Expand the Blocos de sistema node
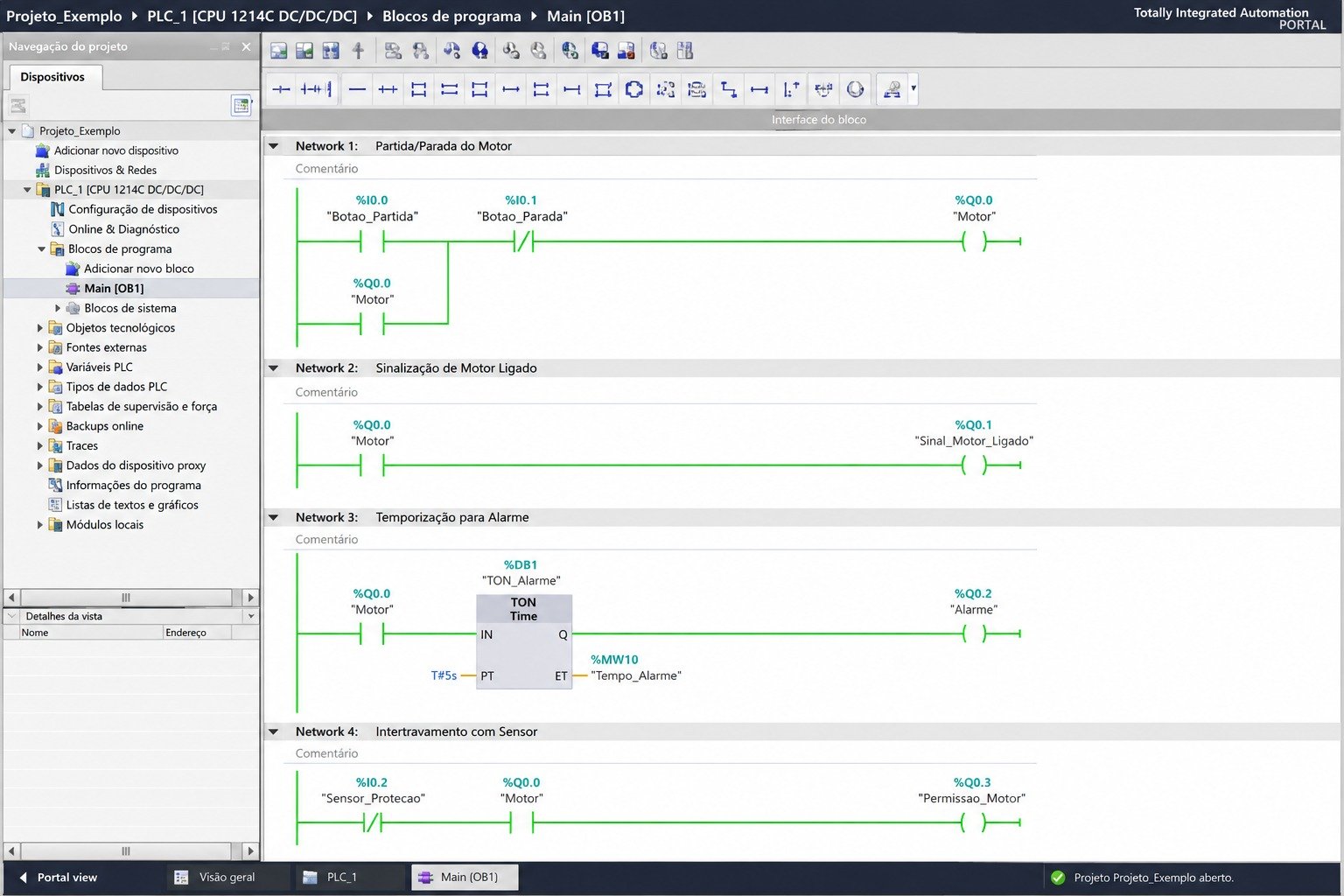Viewport: 1344px width, 896px height. (x=58, y=308)
